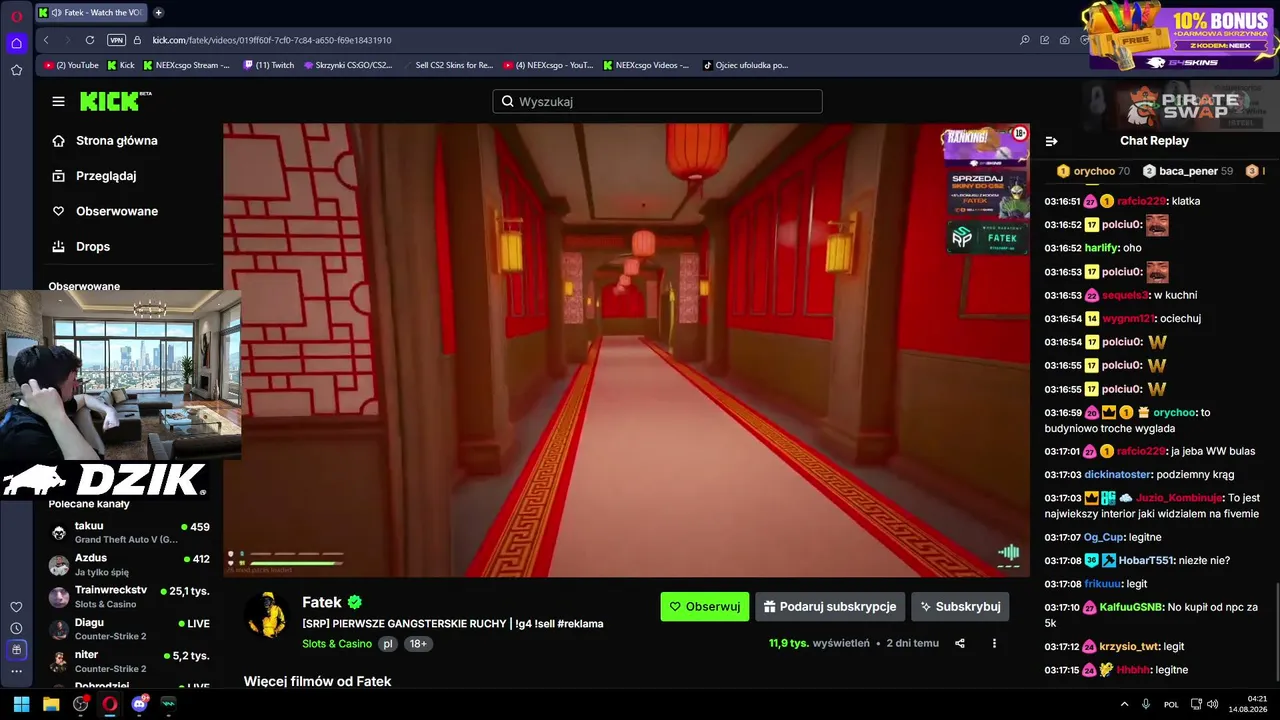Share the video via share icon

[960, 643]
